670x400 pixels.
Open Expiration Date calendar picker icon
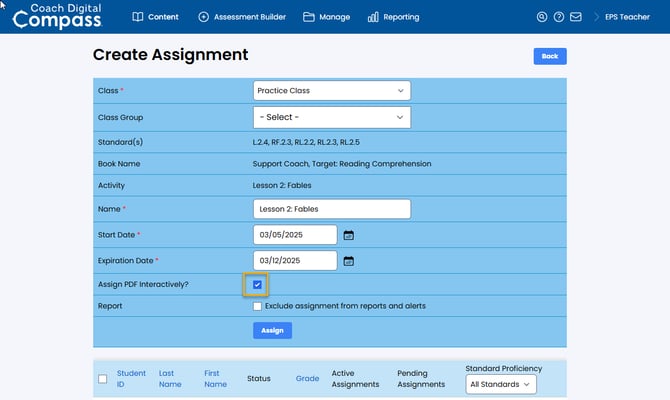349,261
